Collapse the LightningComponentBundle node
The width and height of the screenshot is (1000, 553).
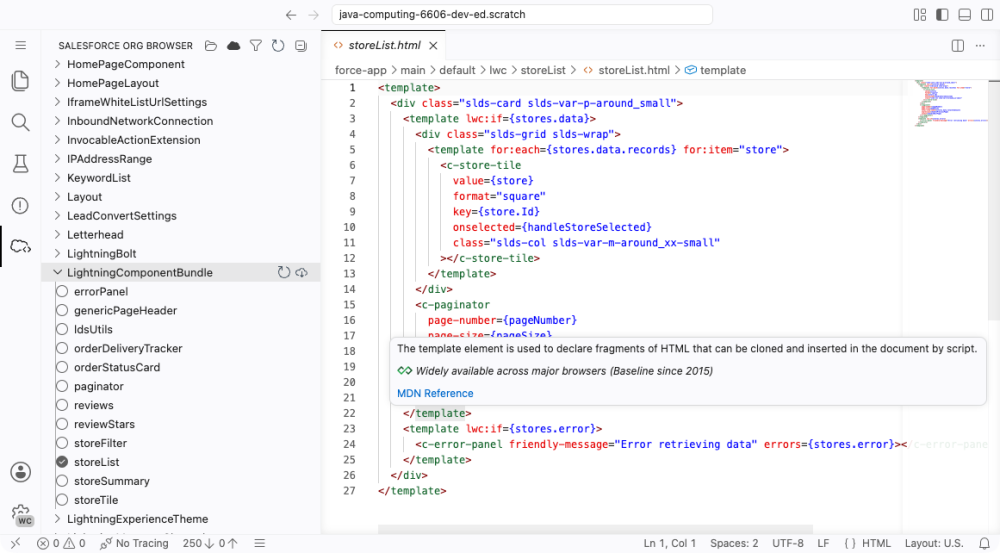(57, 272)
